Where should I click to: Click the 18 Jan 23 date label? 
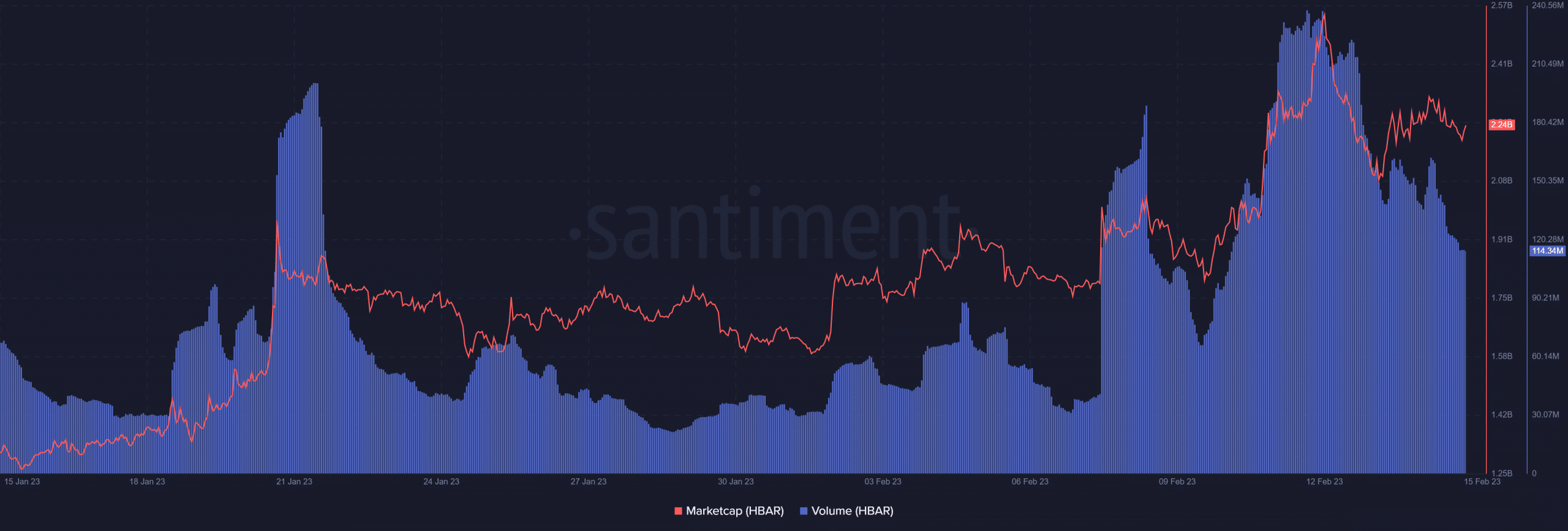(x=147, y=481)
